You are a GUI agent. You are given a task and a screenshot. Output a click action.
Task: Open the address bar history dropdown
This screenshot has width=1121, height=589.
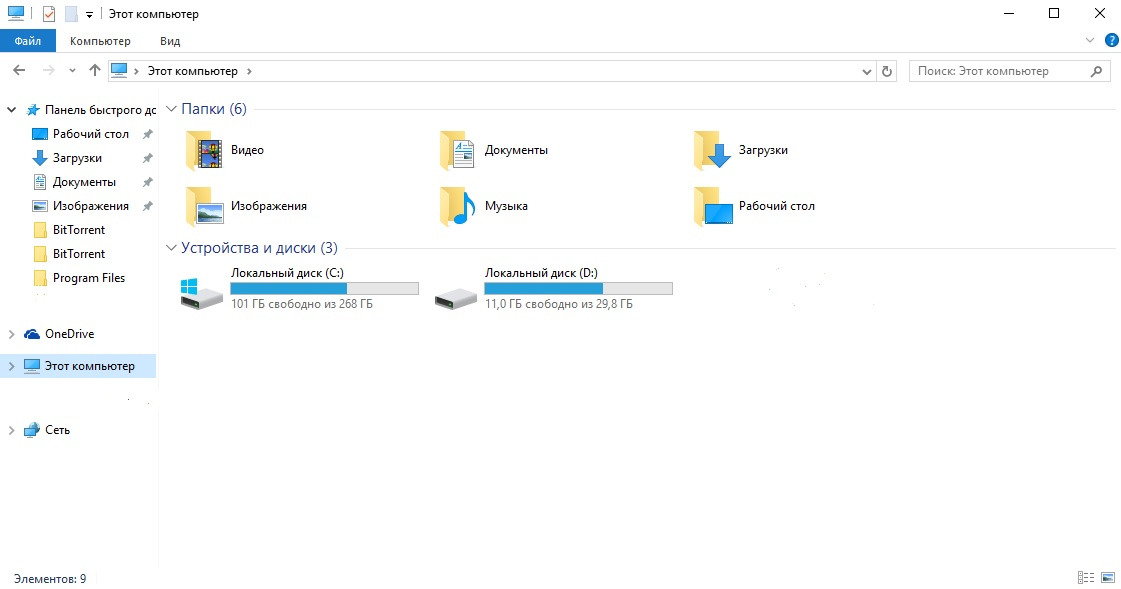pyautogui.click(x=867, y=72)
